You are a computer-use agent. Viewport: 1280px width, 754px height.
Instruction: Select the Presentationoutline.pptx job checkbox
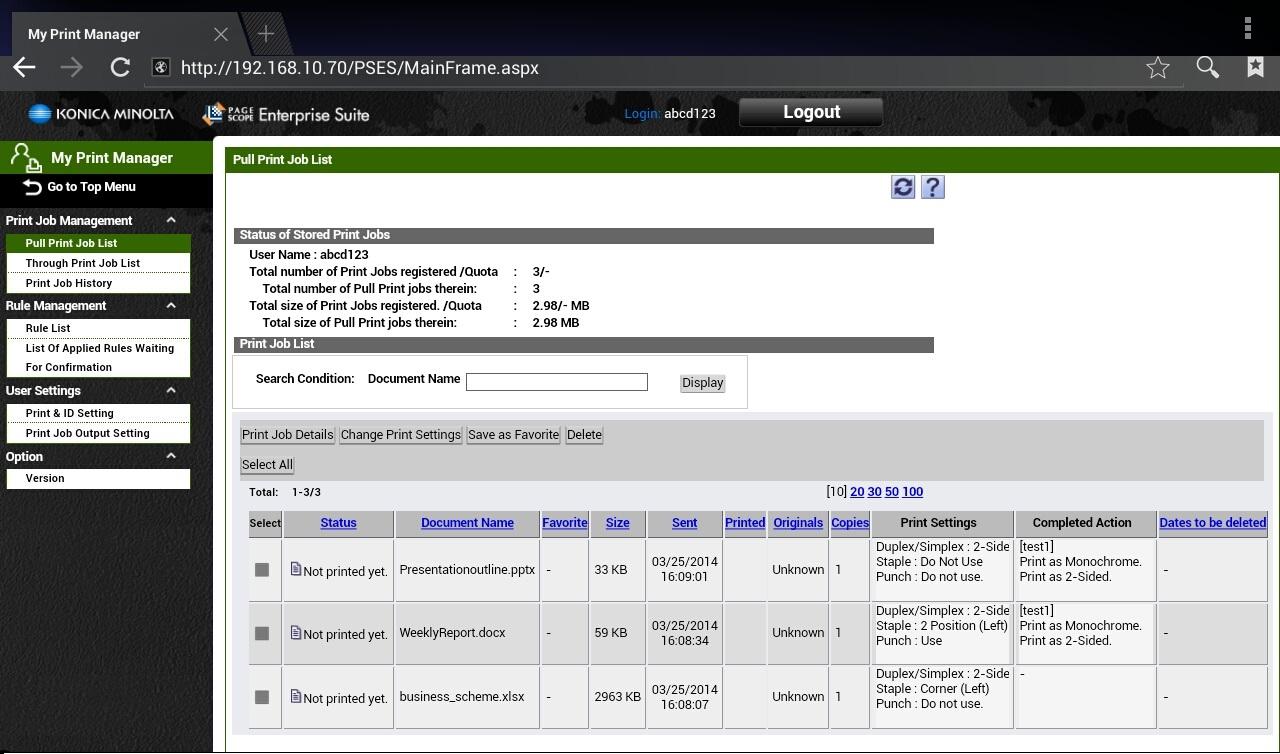[262, 570]
